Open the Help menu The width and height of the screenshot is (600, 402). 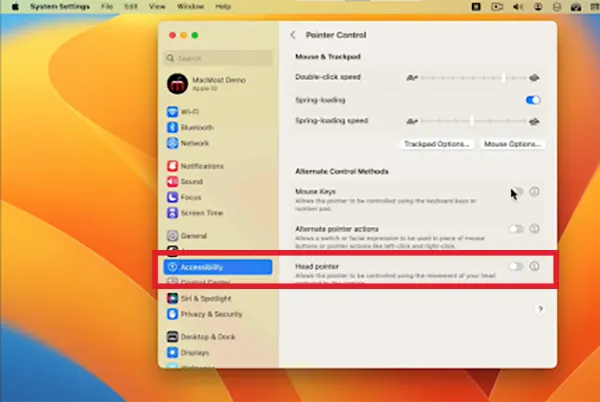223,7
